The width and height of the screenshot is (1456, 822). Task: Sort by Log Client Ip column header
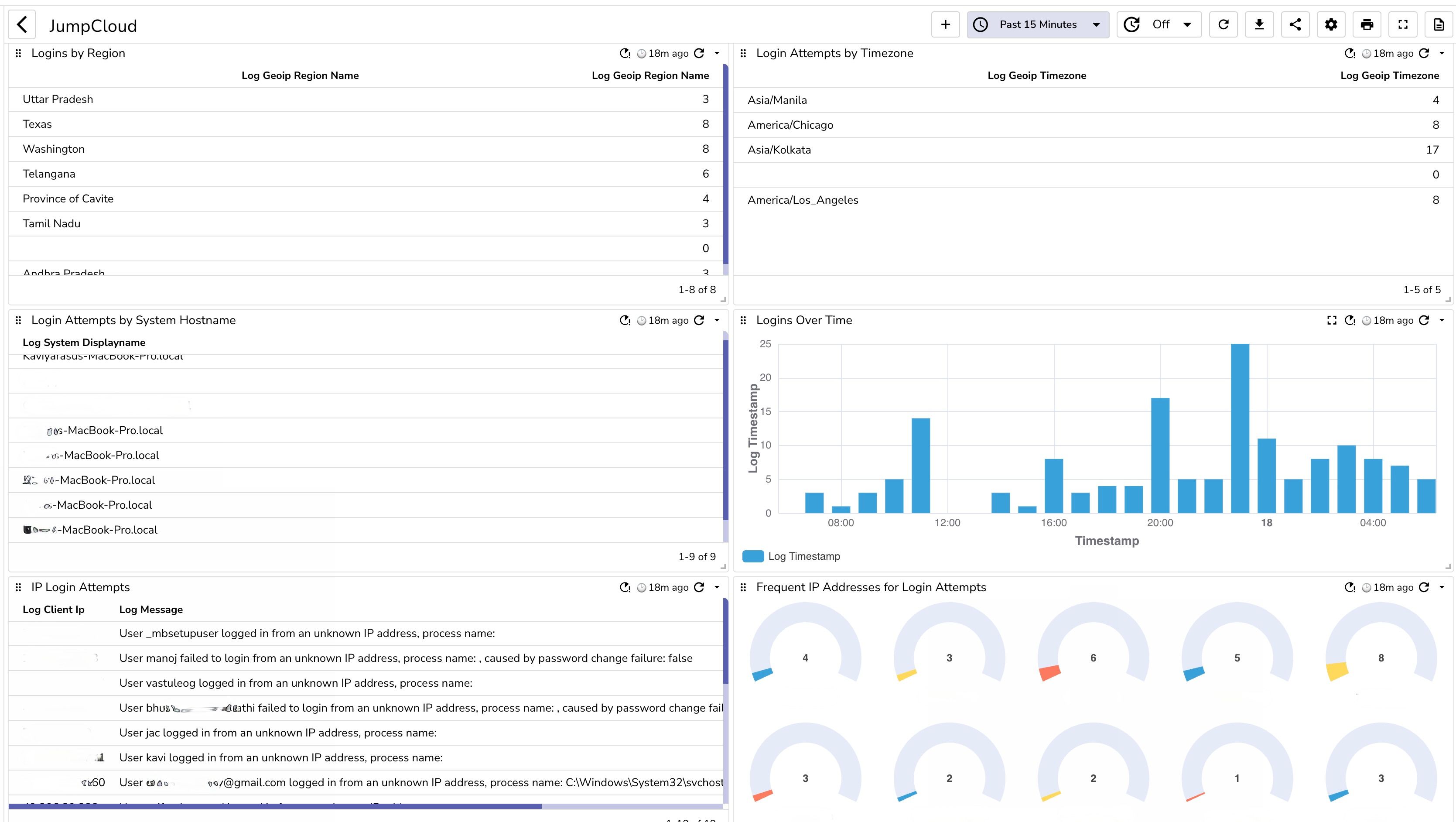(x=53, y=610)
